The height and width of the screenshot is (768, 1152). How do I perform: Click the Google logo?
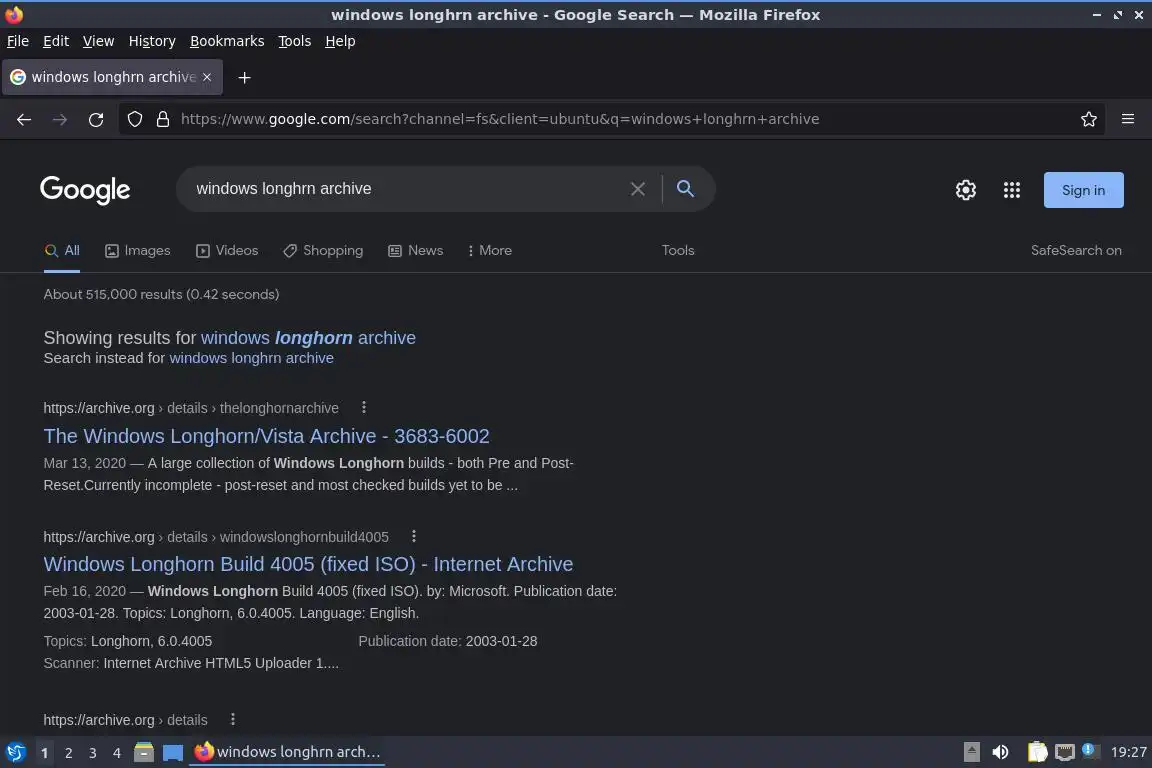point(85,190)
